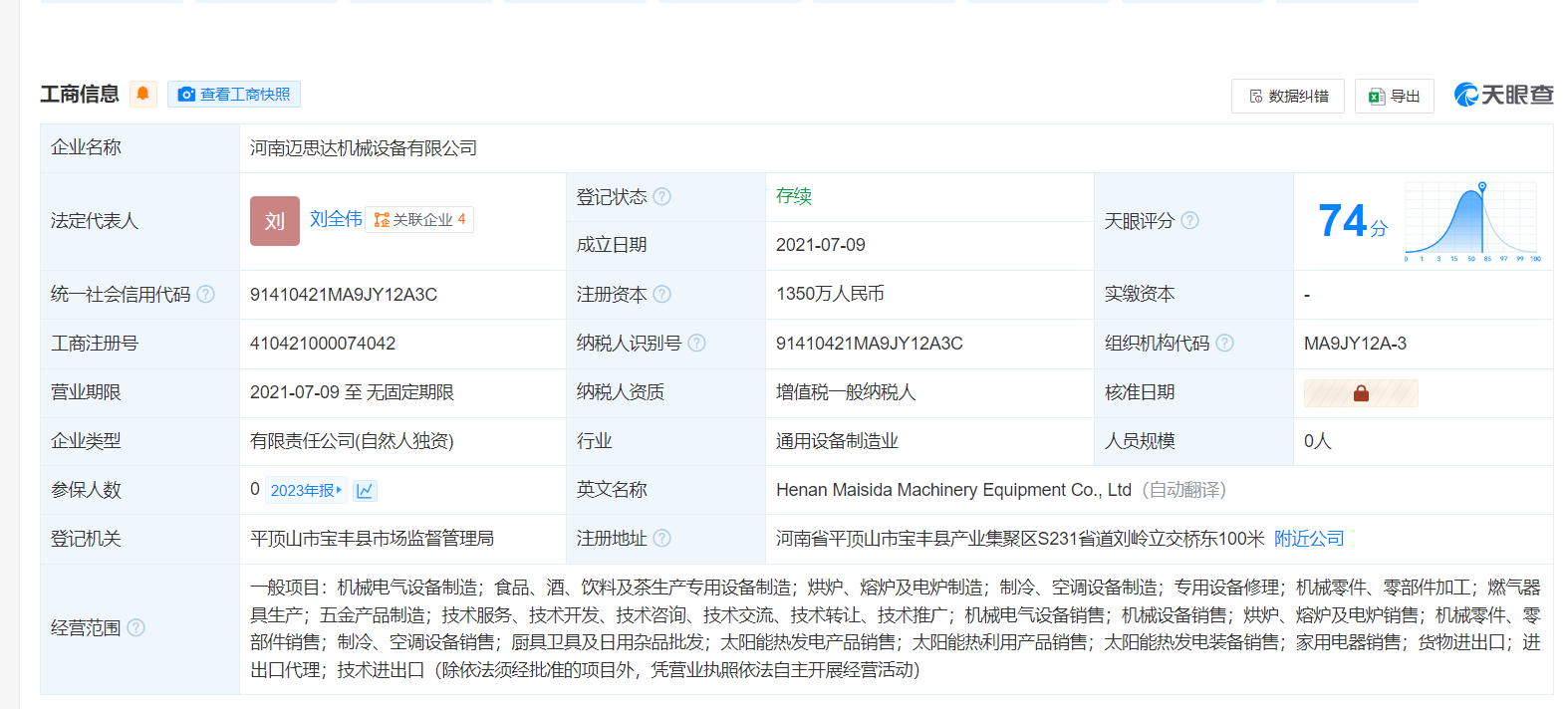Viewport: 1568px width, 709px height.
Task: Click the 0人 staff size value
Action: coord(1317,441)
